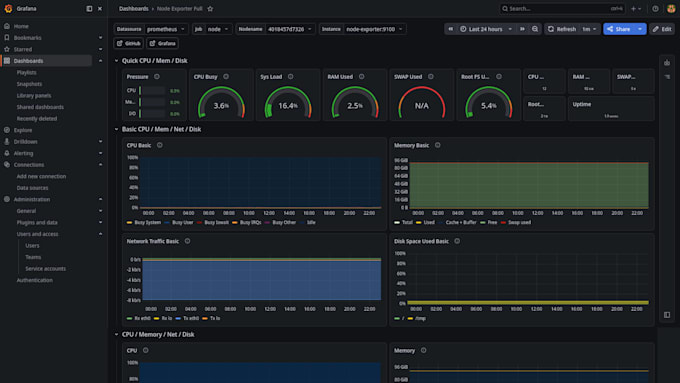The width and height of the screenshot is (680, 383).
Task: Open Authentication page
Action: 35,280
